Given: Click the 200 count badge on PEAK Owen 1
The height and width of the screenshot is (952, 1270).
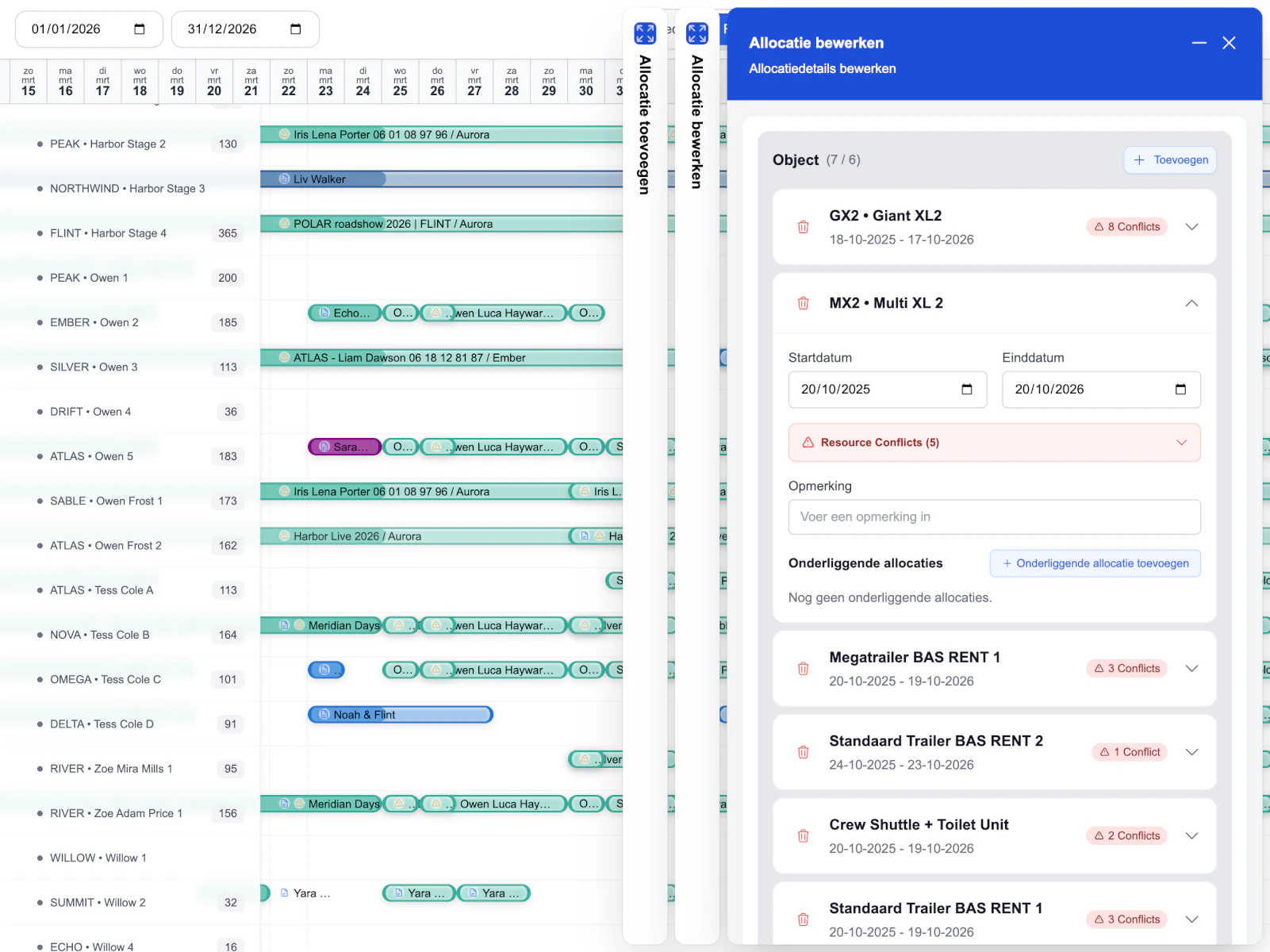Looking at the screenshot, I should point(228,278).
